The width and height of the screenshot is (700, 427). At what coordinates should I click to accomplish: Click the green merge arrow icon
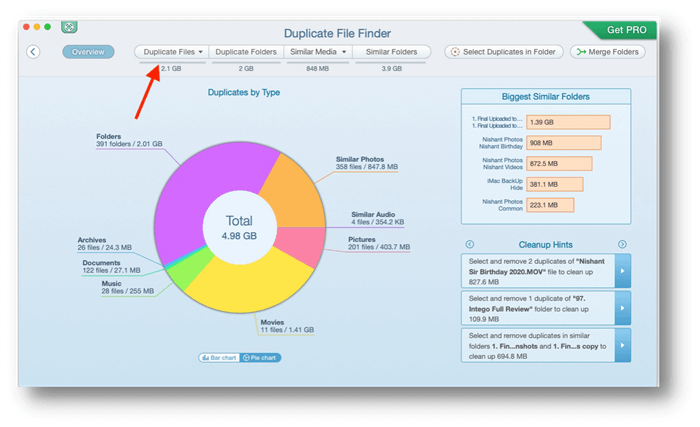pyautogui.click(x=581, y=52)
